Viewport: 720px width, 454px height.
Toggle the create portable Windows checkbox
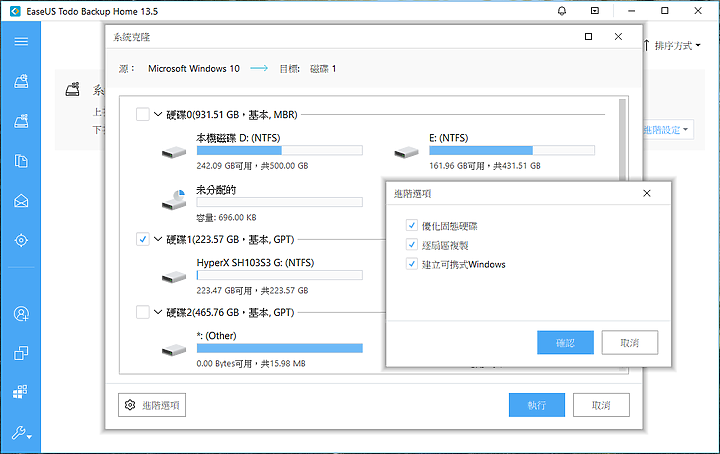(x=411, y=264)
